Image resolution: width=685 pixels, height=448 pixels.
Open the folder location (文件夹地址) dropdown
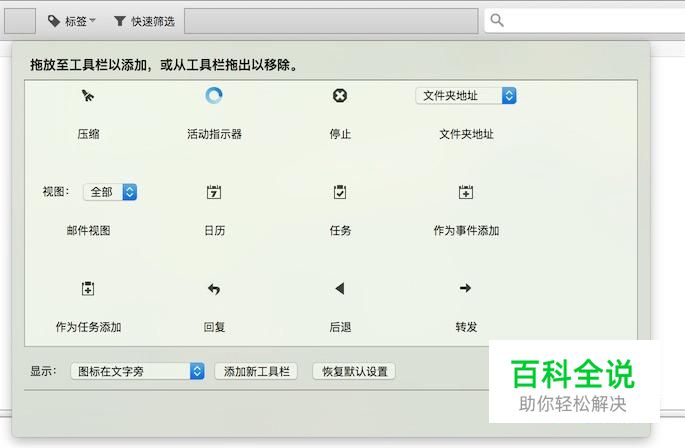coord(466,96)
